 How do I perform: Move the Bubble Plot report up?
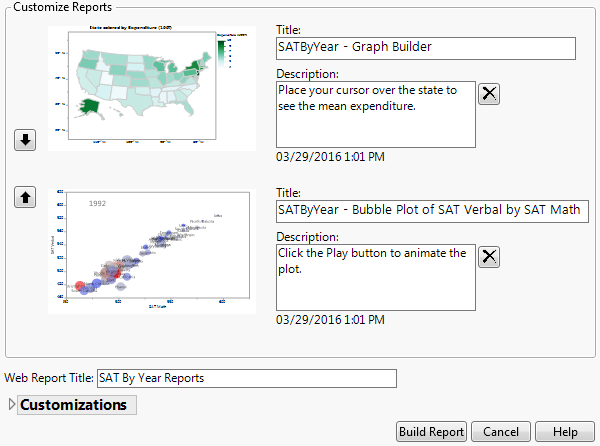click(24, 198)
